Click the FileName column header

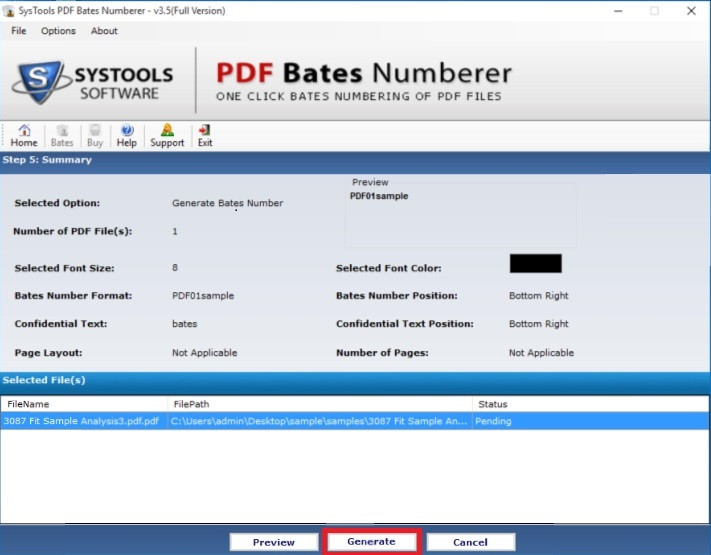[x=84, y=404]
